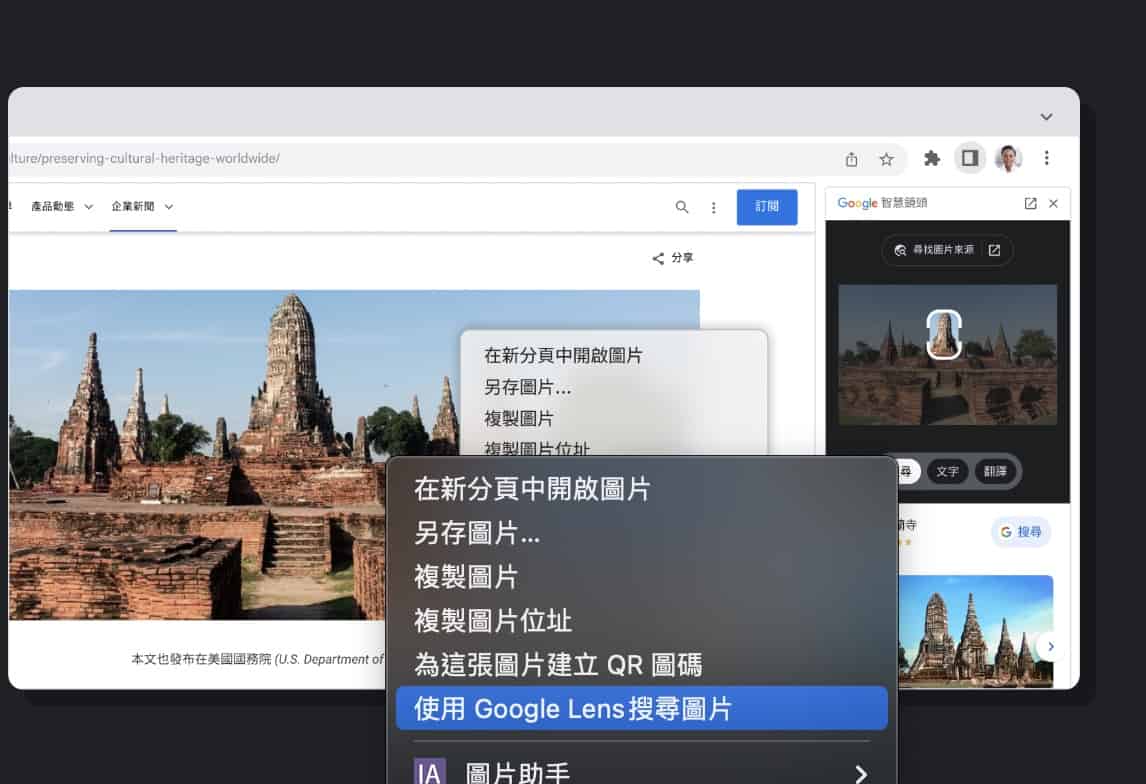
Task: Toggle the side panel icon
Action: click(x=970, y=158)
